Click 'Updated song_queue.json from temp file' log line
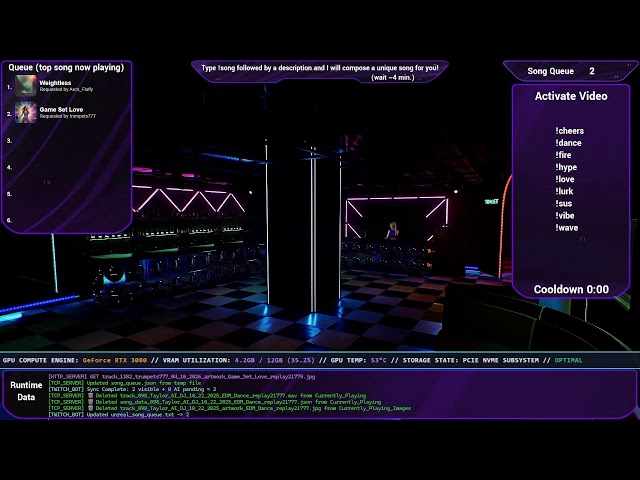The height and width of the screenshot is (480, 640). pos(125,383)
